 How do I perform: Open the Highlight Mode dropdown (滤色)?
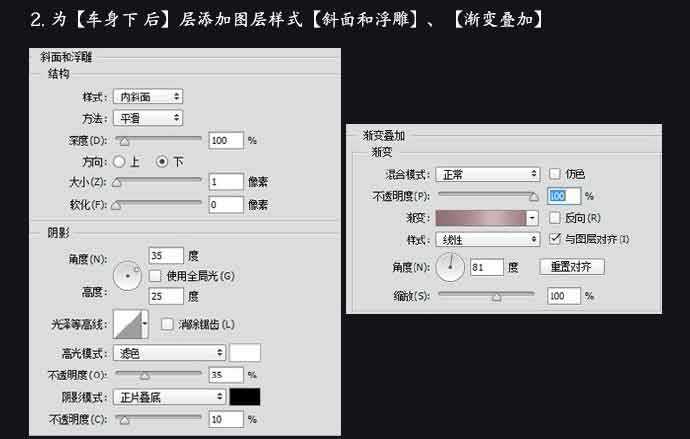(169, 352)
